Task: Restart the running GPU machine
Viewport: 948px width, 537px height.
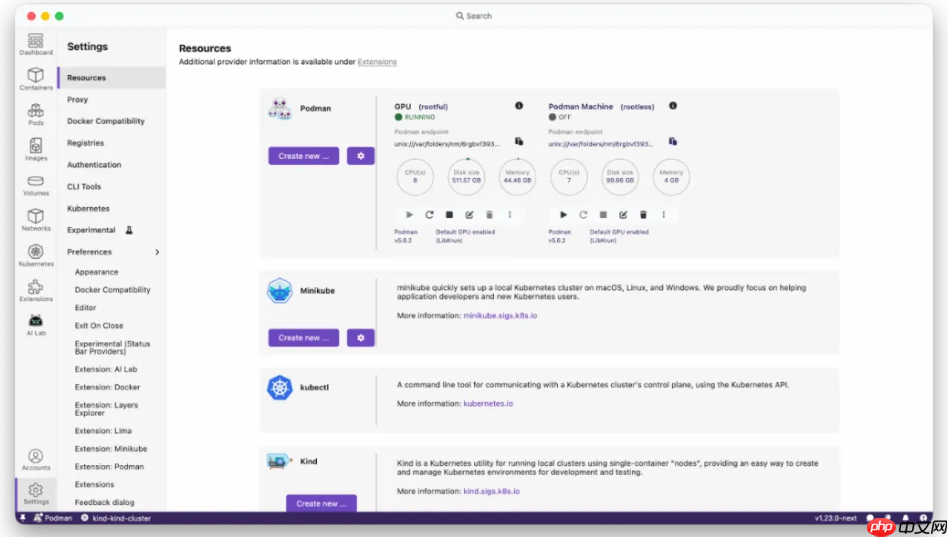Action: (x=429, y=214)
